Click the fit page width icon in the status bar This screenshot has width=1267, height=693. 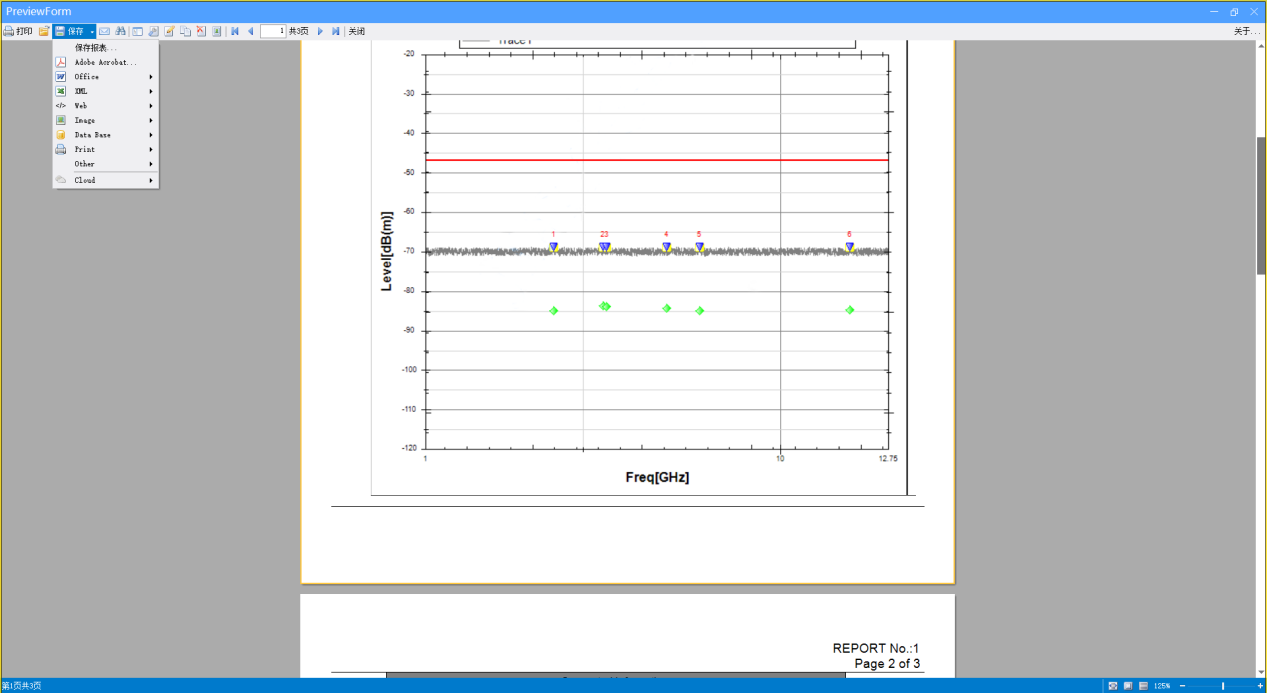click(1113, 686)
